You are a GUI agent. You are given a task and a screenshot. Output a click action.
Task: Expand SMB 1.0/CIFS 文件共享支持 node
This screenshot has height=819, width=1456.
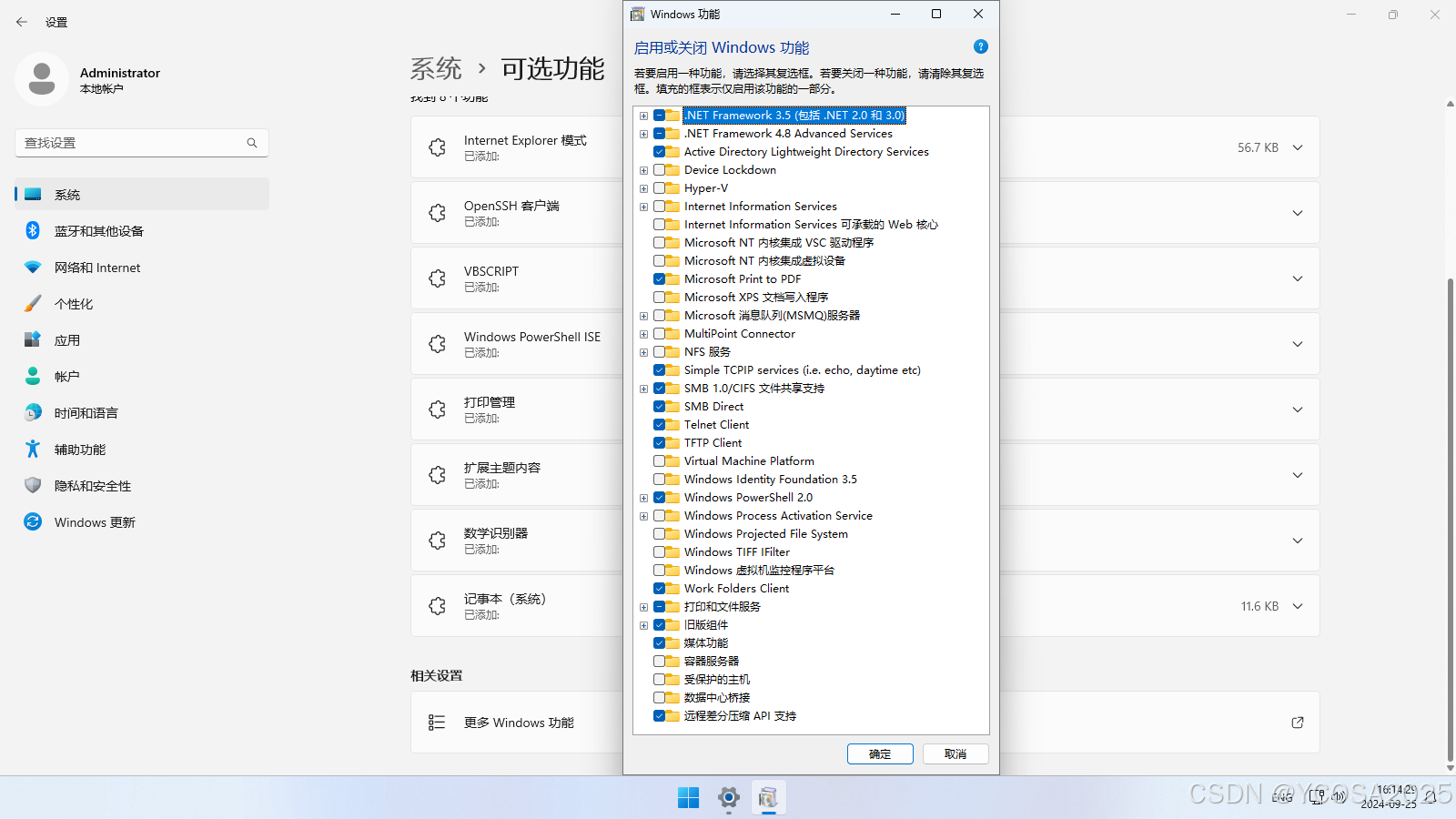click(643, 389)
